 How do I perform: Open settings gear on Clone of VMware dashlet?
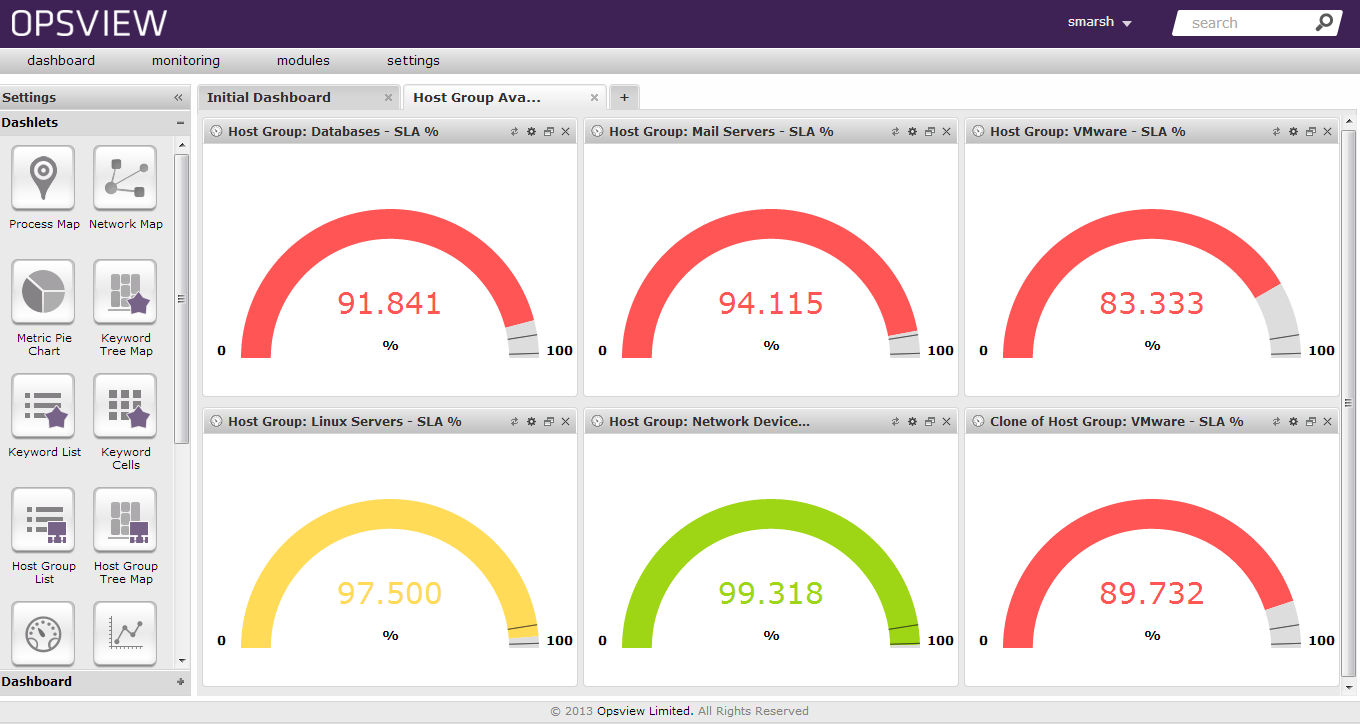(1293, 422)
